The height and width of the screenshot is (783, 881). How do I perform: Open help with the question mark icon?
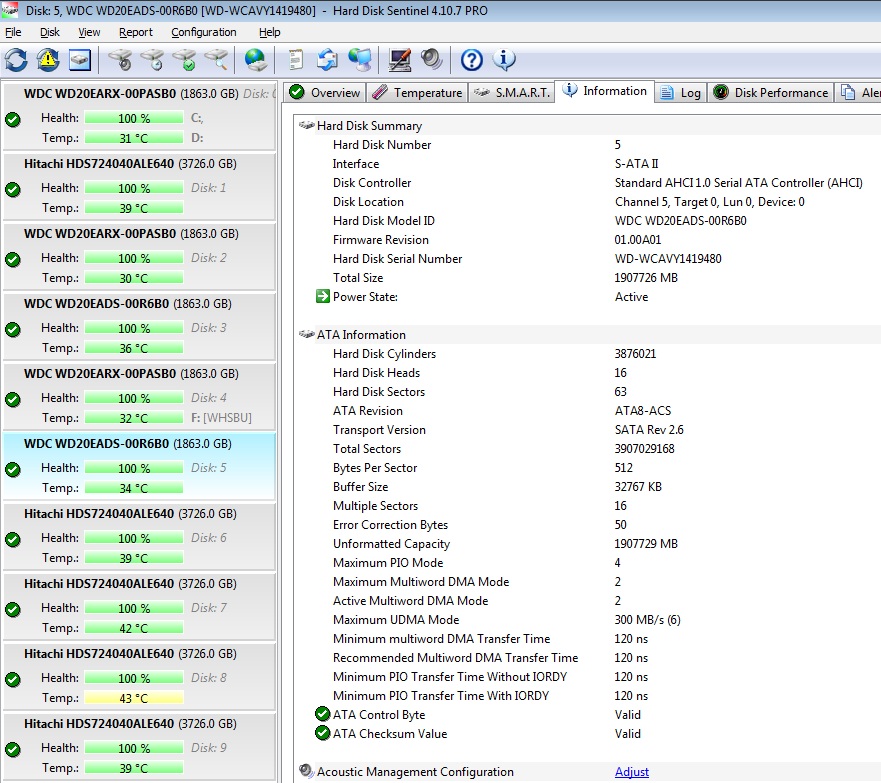(471, 60)
